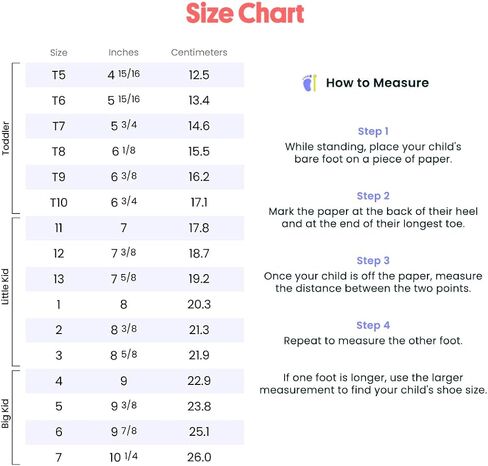Select the Step 1 heading

coord(373,131)
